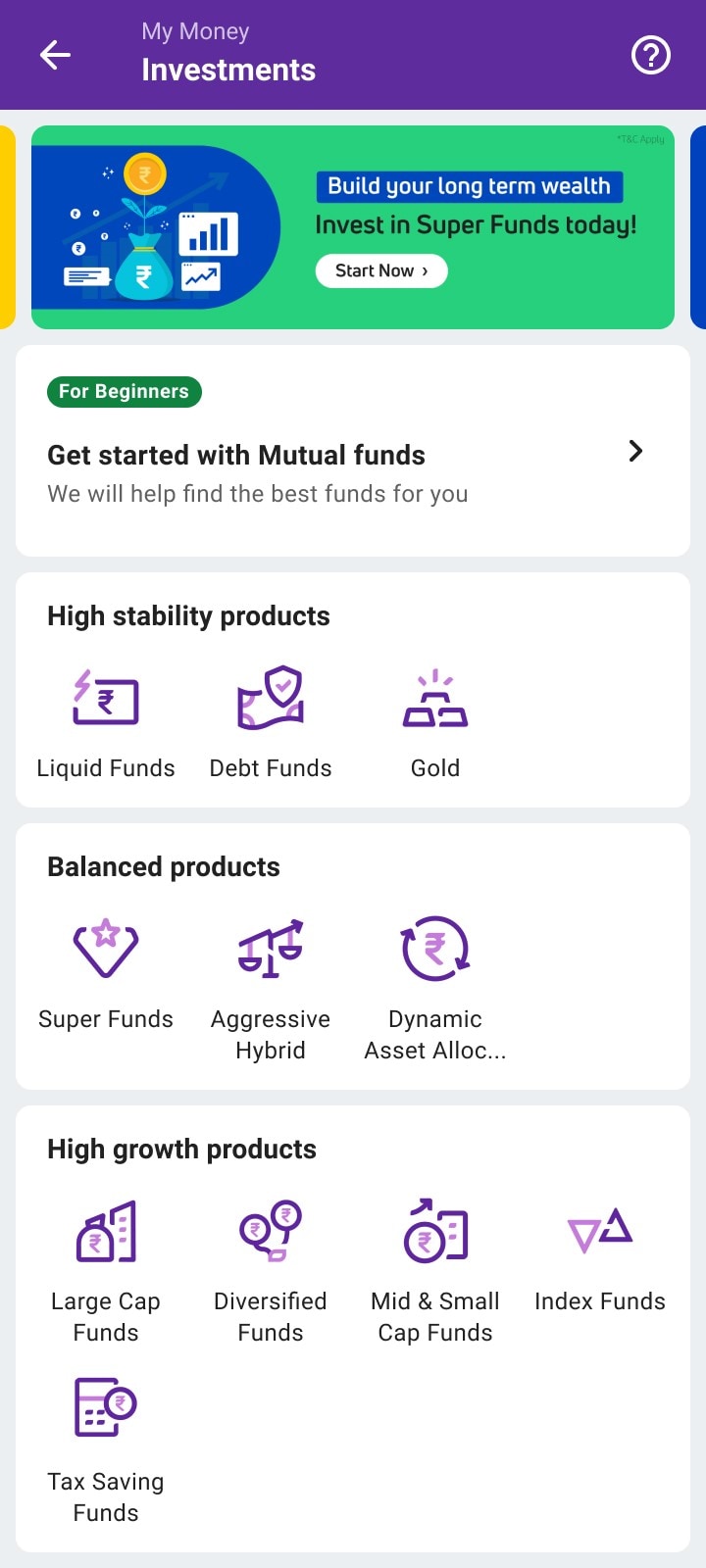Select Tax Saving Funds icon
The height and width of the screenshot is (1568, 706).
pos(106,1407)
